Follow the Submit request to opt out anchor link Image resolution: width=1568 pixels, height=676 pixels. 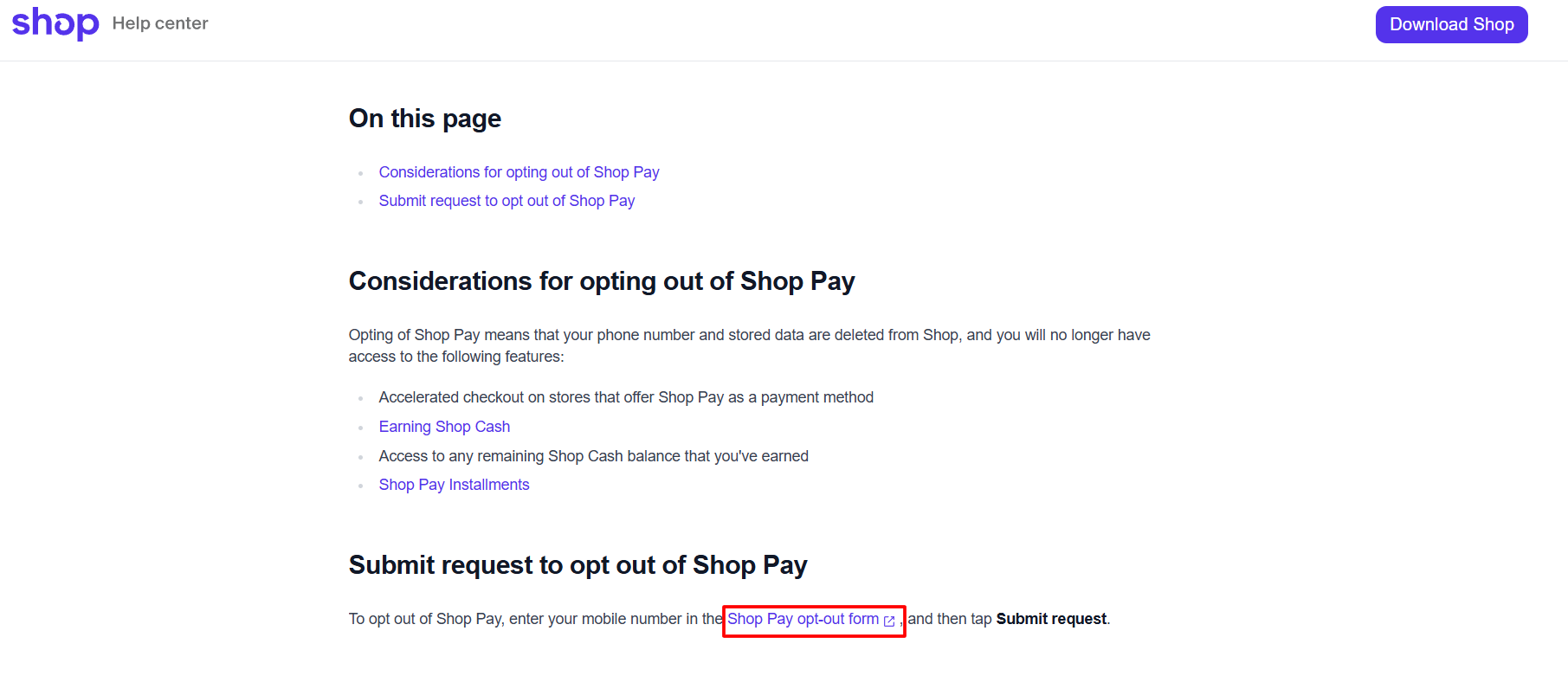pos(507,201)
